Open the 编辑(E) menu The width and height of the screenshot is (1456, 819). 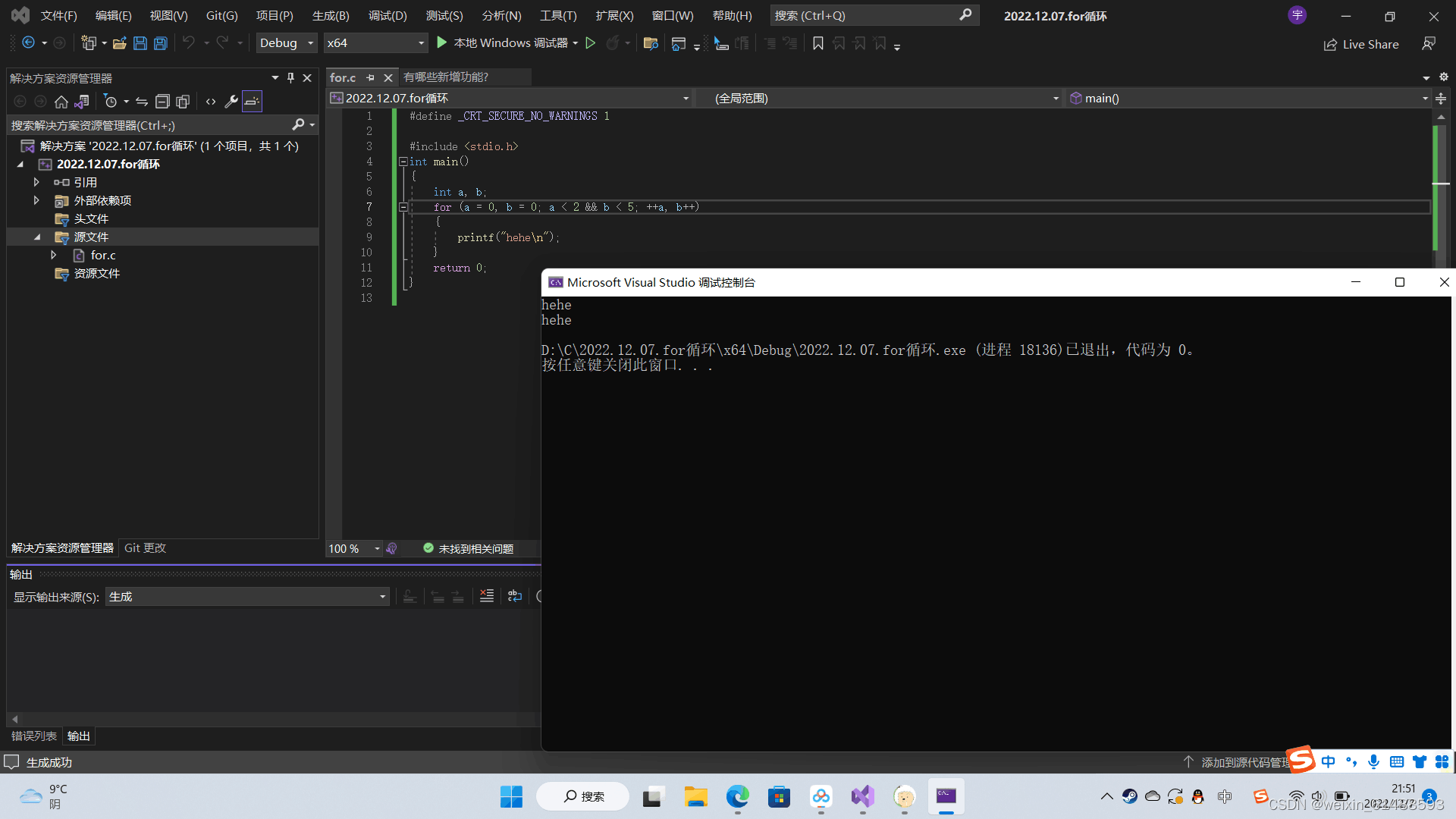(114, 15)
